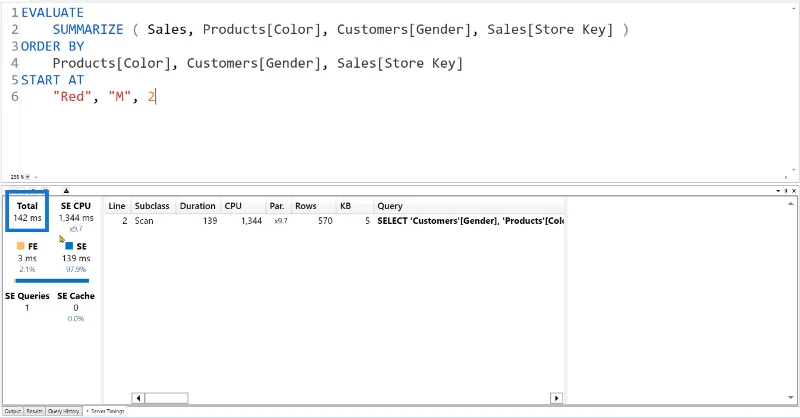
Task: Click the Scan subclass cell
Action: pos(144,221)
